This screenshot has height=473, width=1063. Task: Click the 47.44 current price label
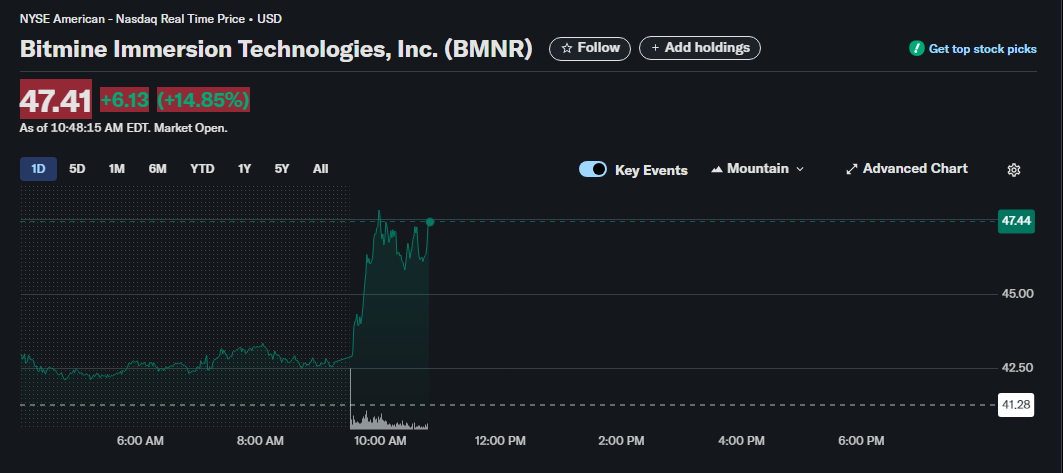tap(1016, 221)
